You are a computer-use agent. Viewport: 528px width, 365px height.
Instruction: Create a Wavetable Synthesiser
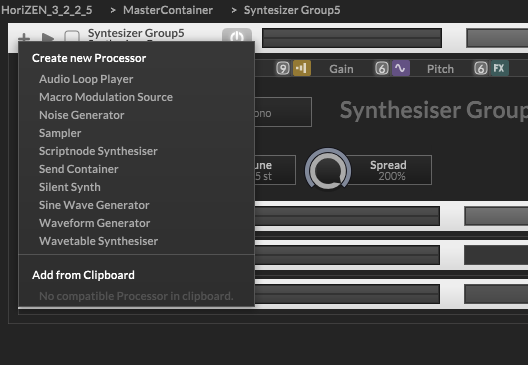coord(136,241)
